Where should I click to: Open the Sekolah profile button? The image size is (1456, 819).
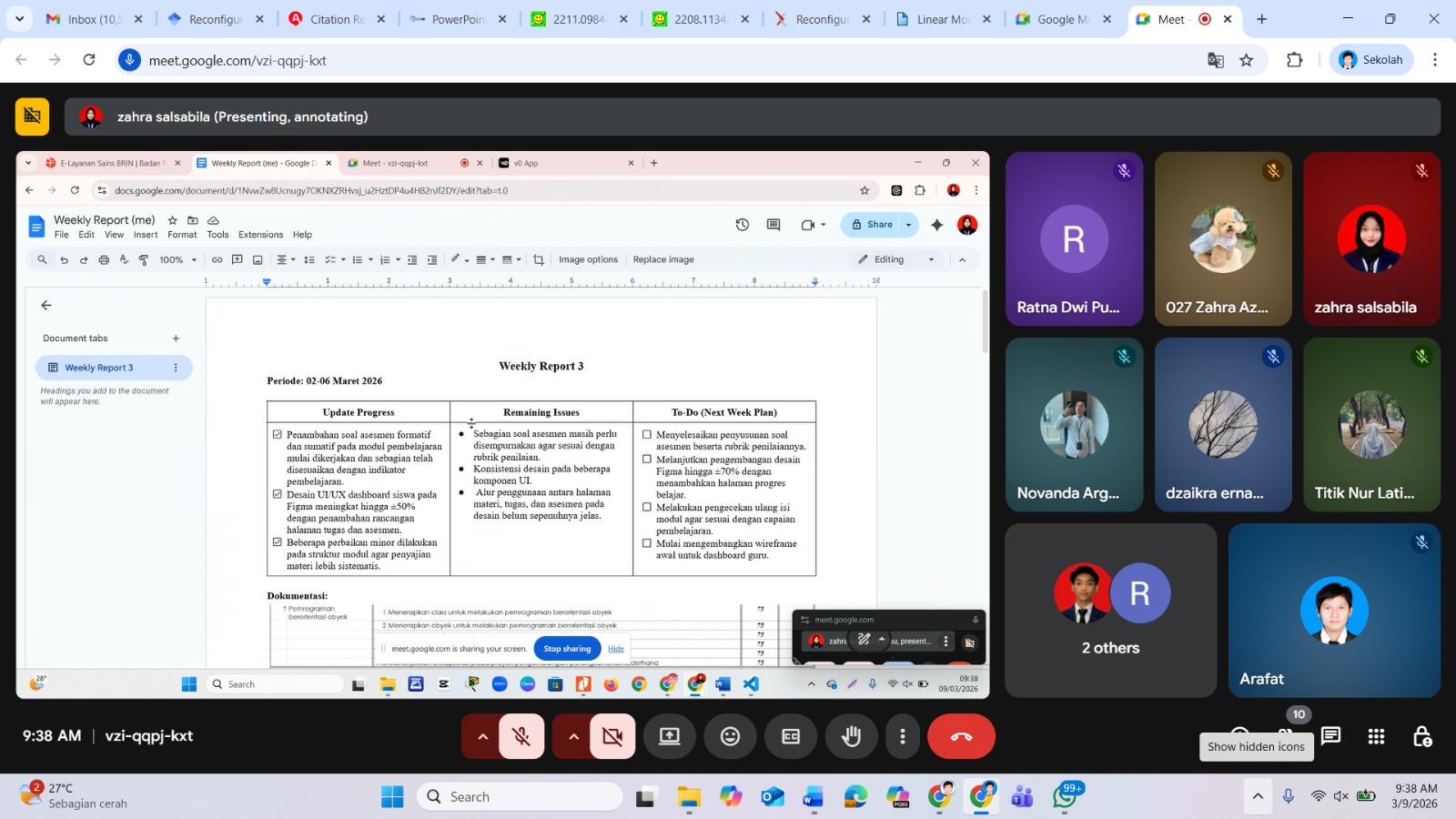click(1371, 60)
